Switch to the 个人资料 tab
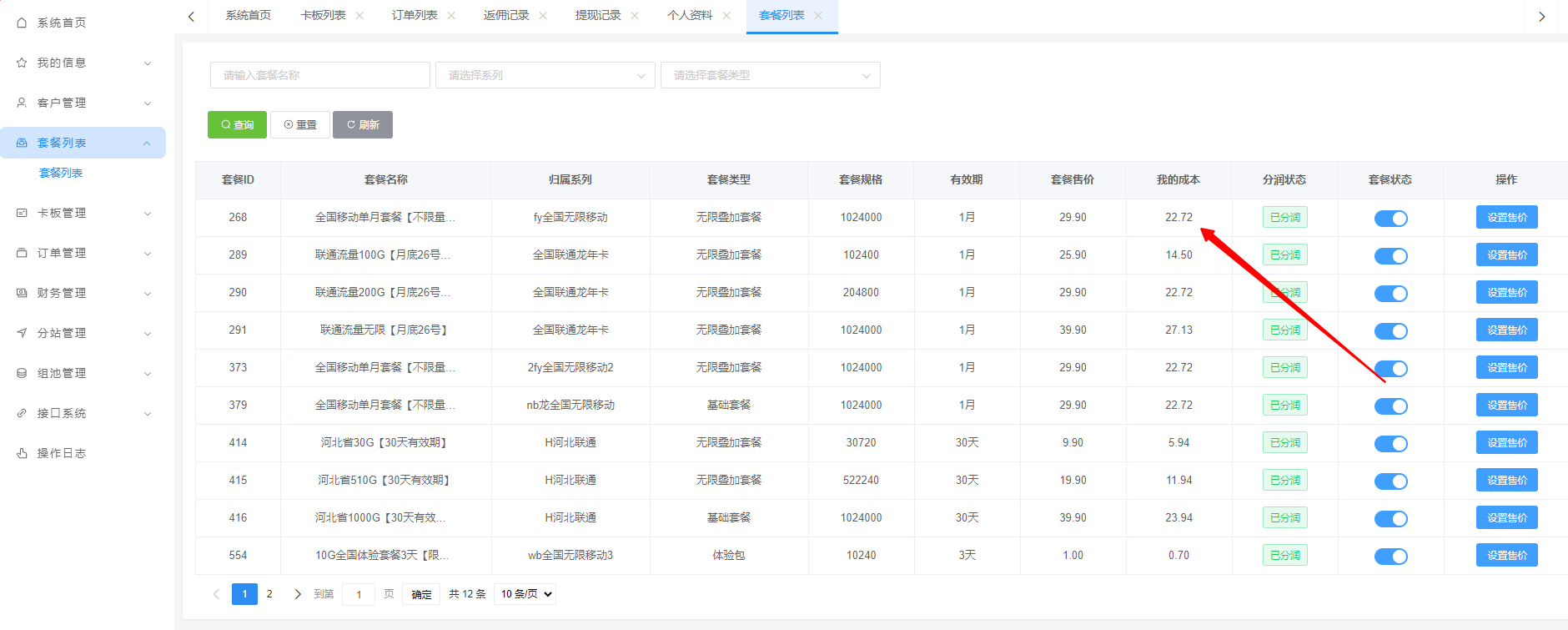Image resolution: width=1568 pixels, height=630 pixels. [x=690, y=16]
